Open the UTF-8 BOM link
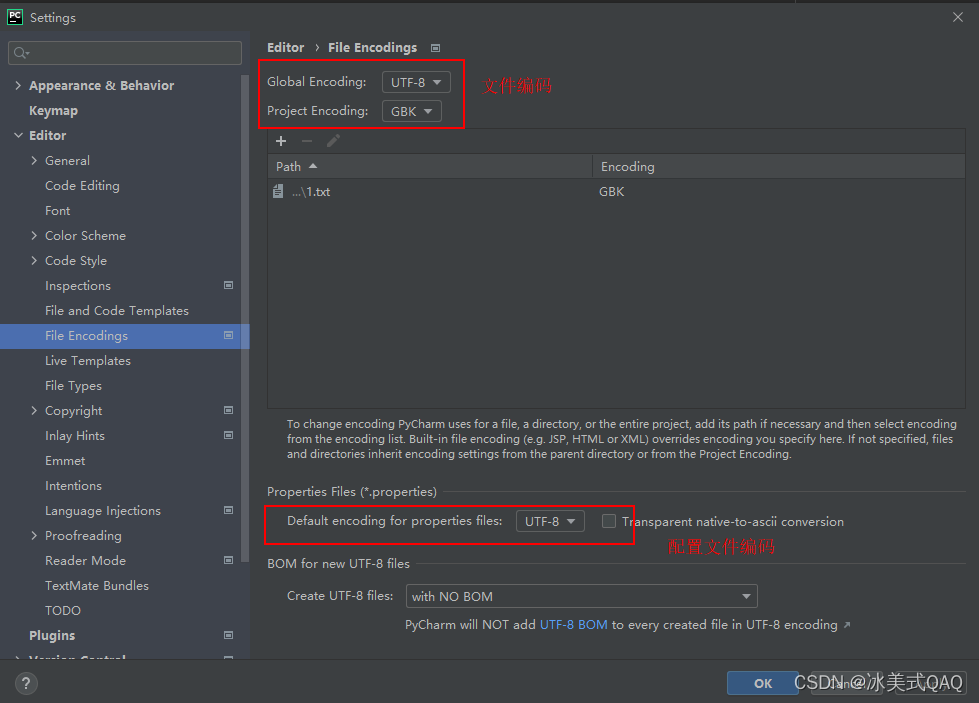This screenshot has width=979, height=703. [x=573, y=625]
